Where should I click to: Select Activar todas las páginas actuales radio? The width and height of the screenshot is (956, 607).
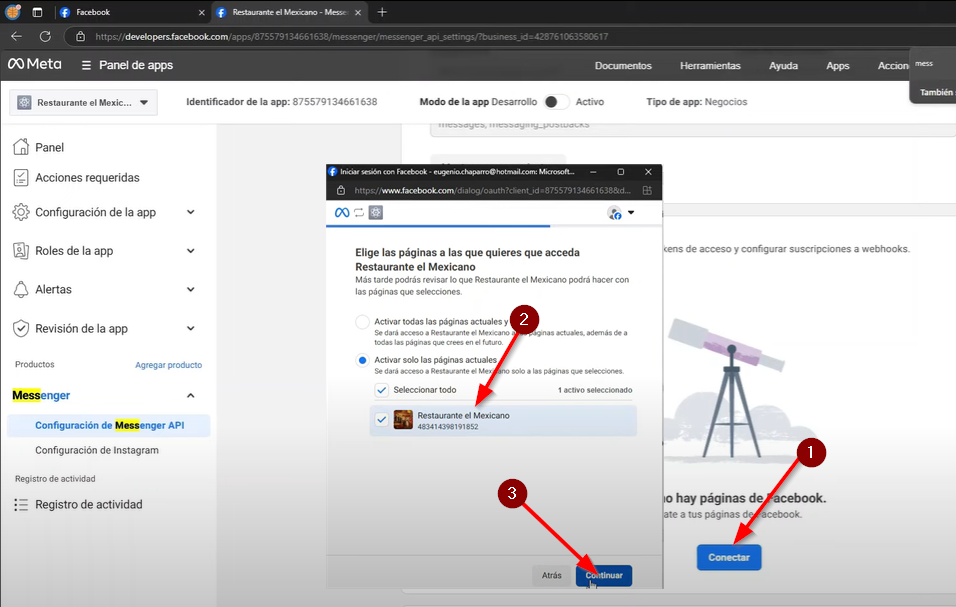pos(362,322)
